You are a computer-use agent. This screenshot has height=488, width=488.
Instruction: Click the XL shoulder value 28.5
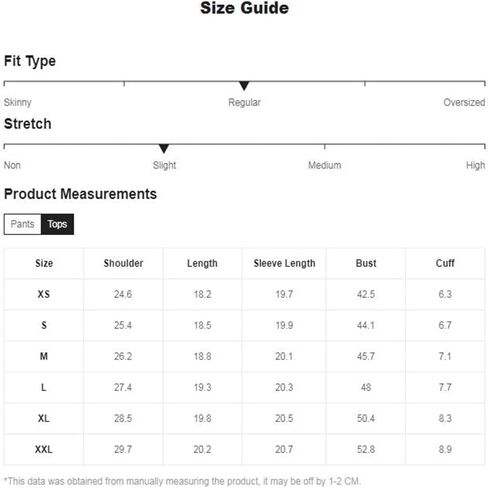123,418
